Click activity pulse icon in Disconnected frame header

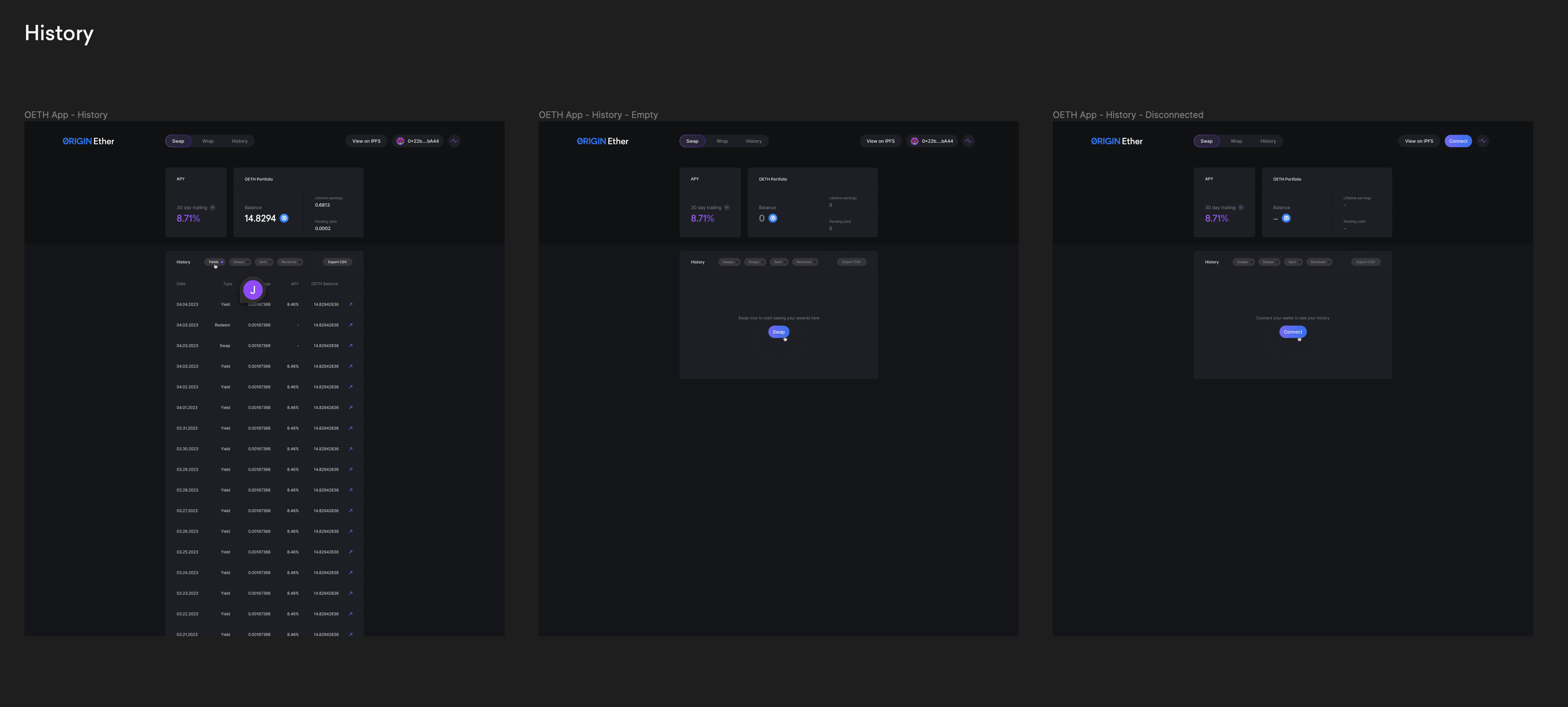point(1483,141)
